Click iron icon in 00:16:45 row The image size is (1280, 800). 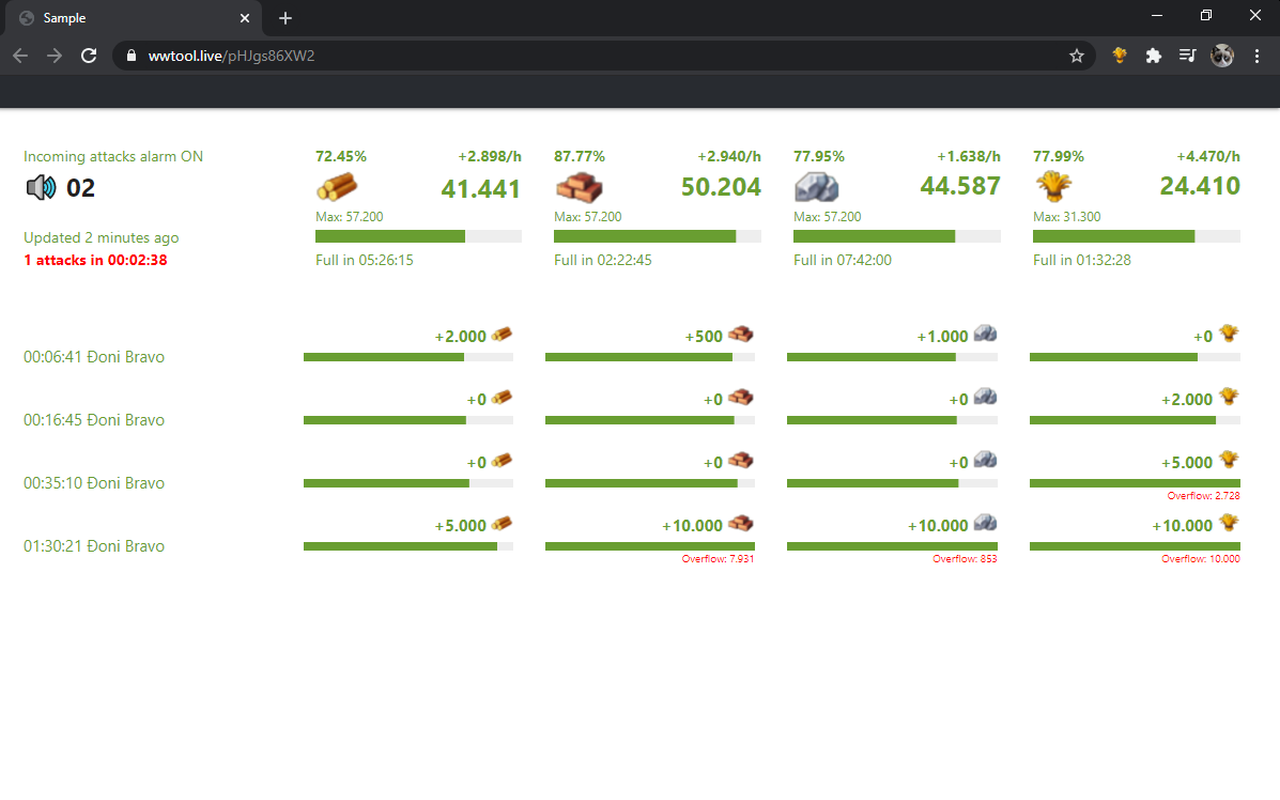click(x=985, y=397)
